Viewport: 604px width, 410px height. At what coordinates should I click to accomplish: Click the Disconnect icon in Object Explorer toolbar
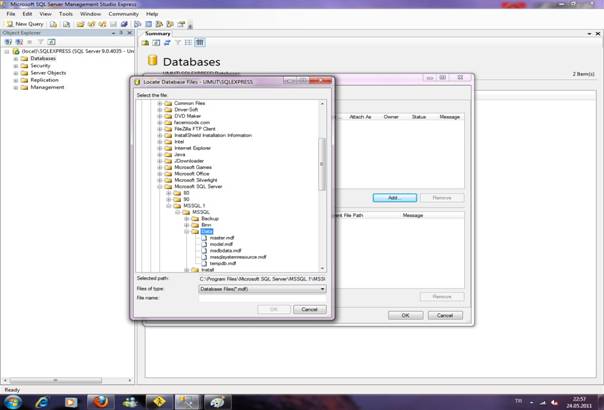19,42
